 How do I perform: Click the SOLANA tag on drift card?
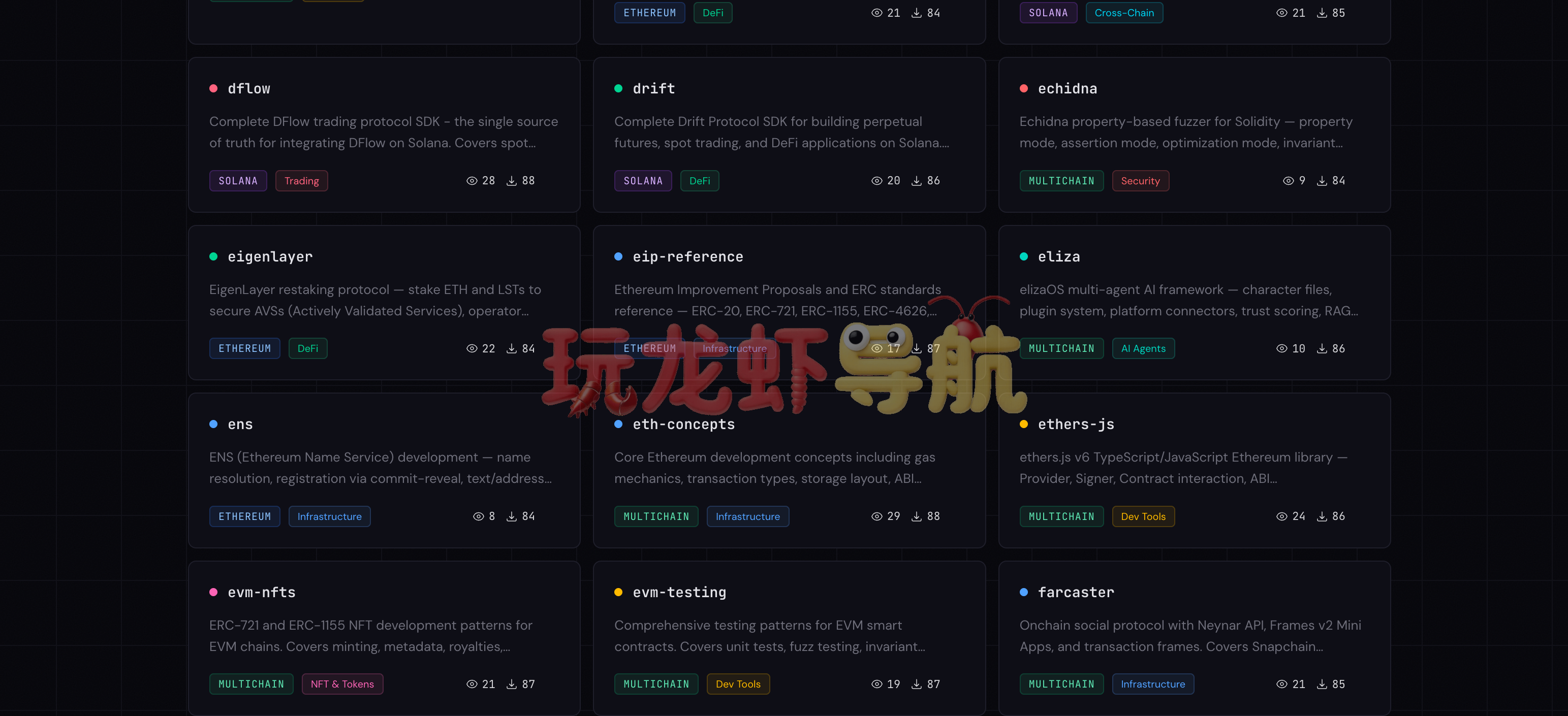pyautogui.click(x=643, y=181)
